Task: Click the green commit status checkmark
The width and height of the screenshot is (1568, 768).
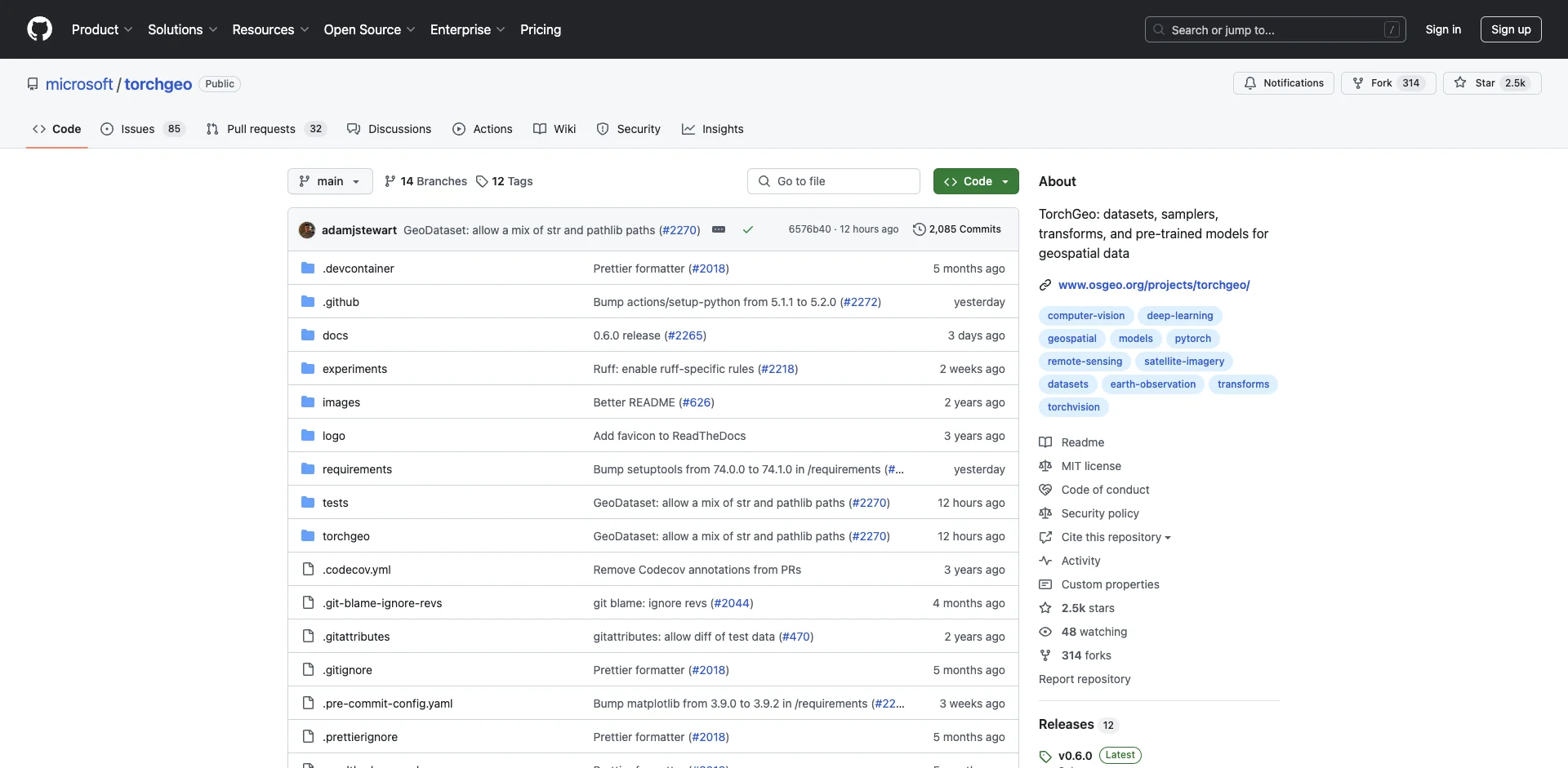Action: pos(747,230)
